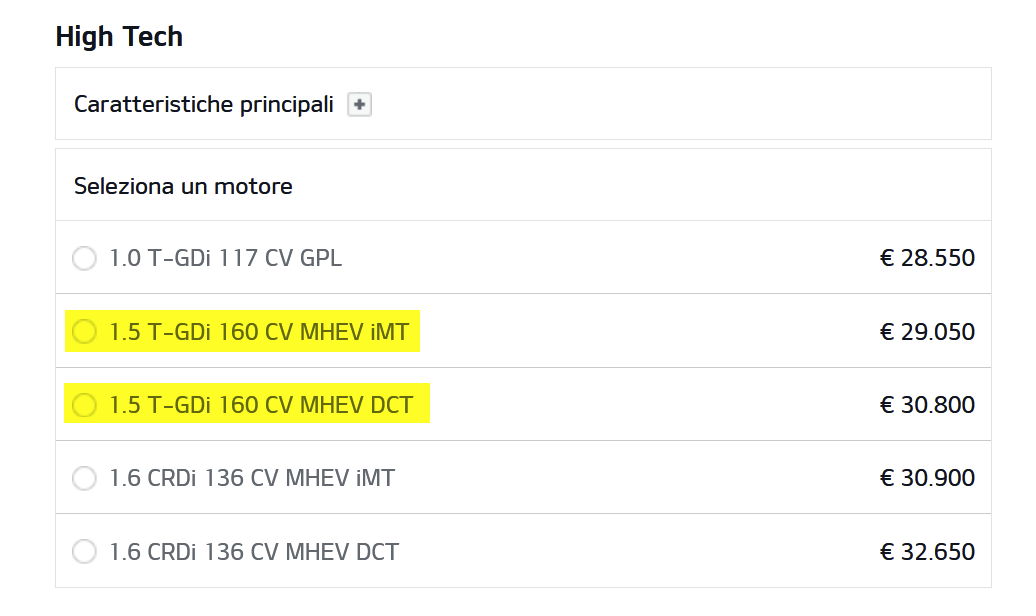
Task: Choose the 1.5 T-GDi 160 CV MHEV iMT radio button
Action: (85, 331)
